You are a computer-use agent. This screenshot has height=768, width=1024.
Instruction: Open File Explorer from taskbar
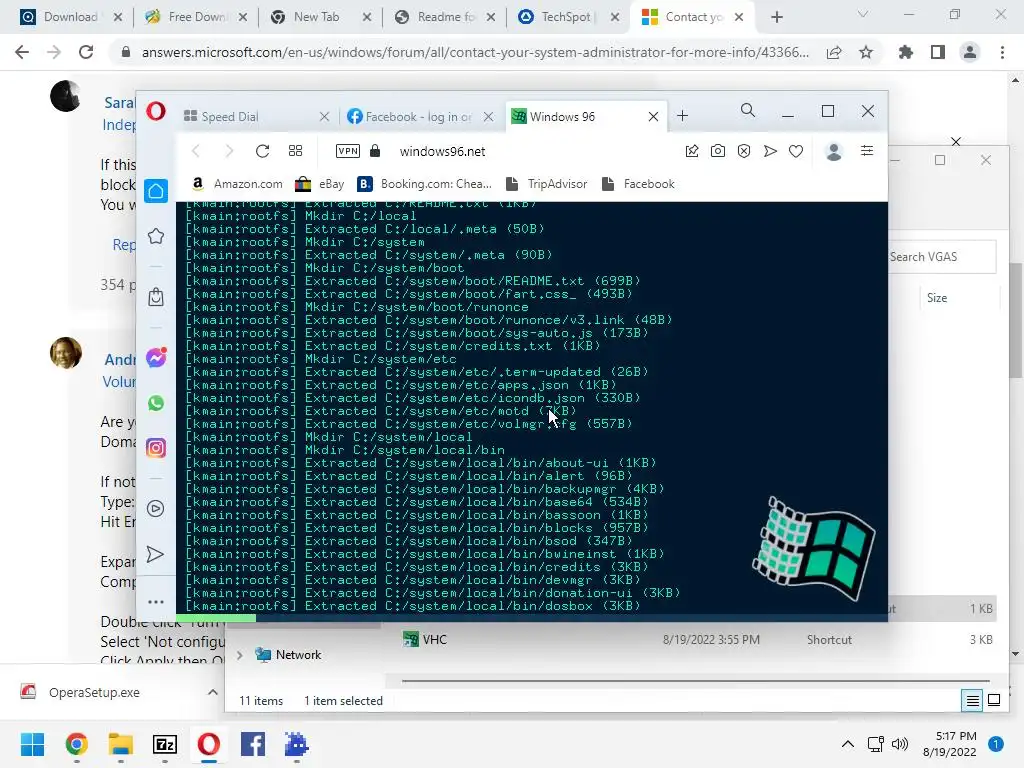(121, 744)
